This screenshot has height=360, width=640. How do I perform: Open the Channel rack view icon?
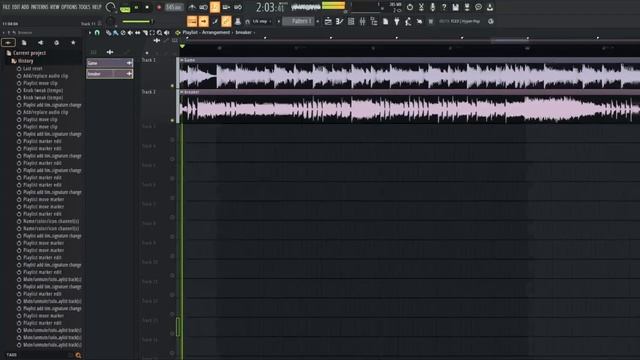tap(351, 21)
